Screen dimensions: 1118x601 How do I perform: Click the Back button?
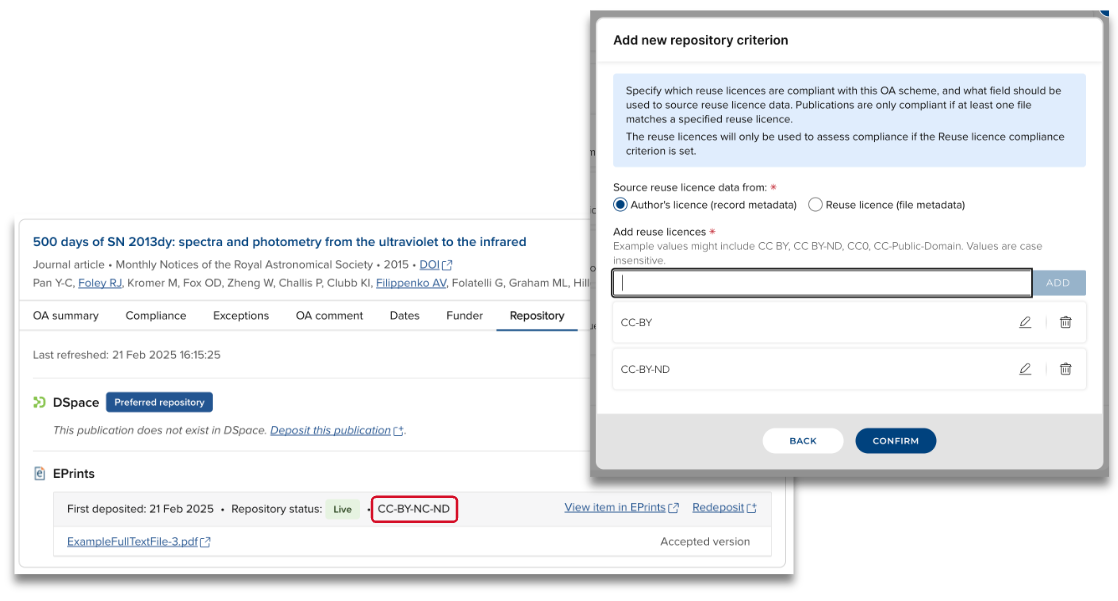[802, 441]
